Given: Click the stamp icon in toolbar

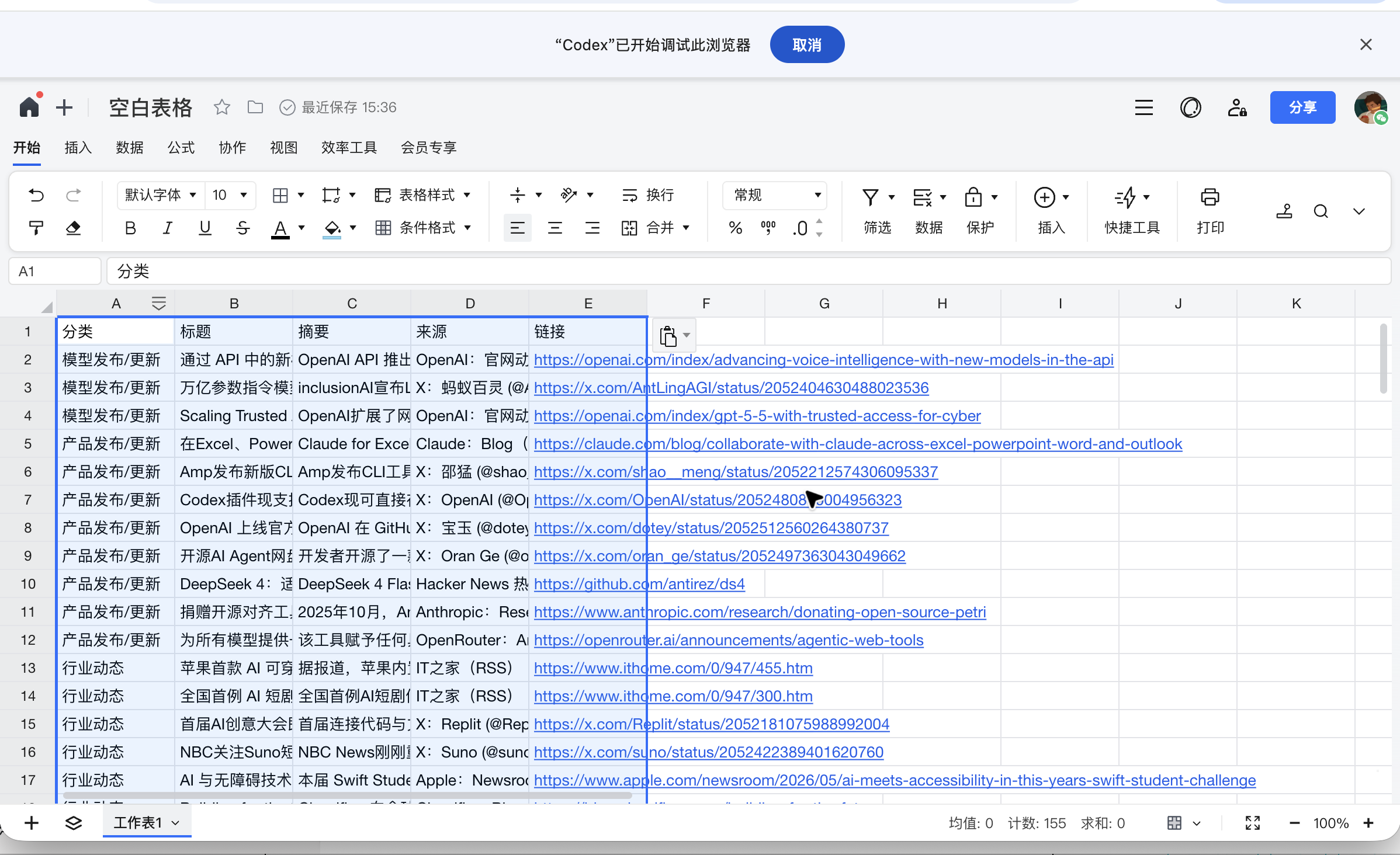Looking at the screenshot, I should [1284, 211].
